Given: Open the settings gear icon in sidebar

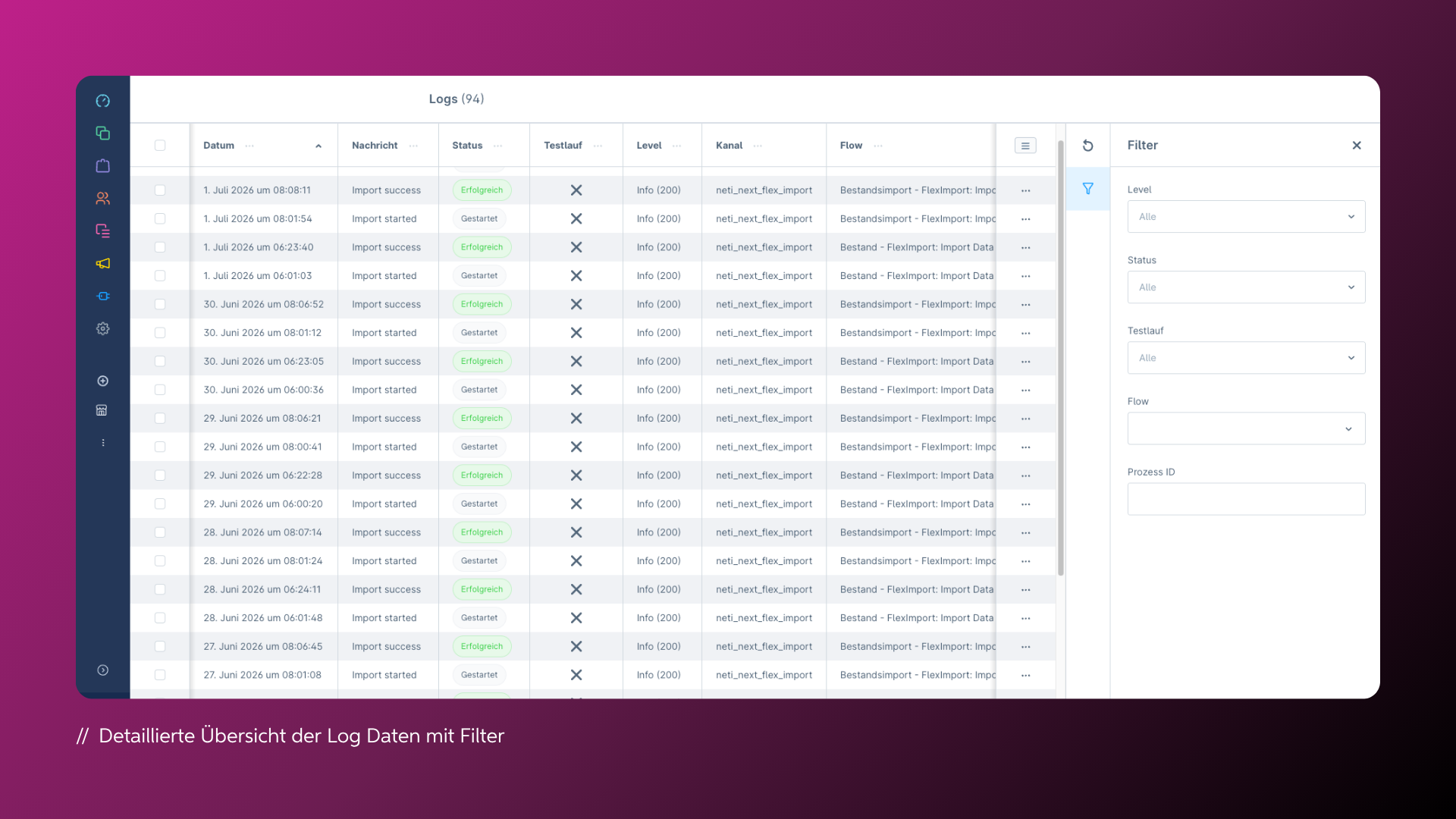Looking at the screenshot, I should coord(103,329).
